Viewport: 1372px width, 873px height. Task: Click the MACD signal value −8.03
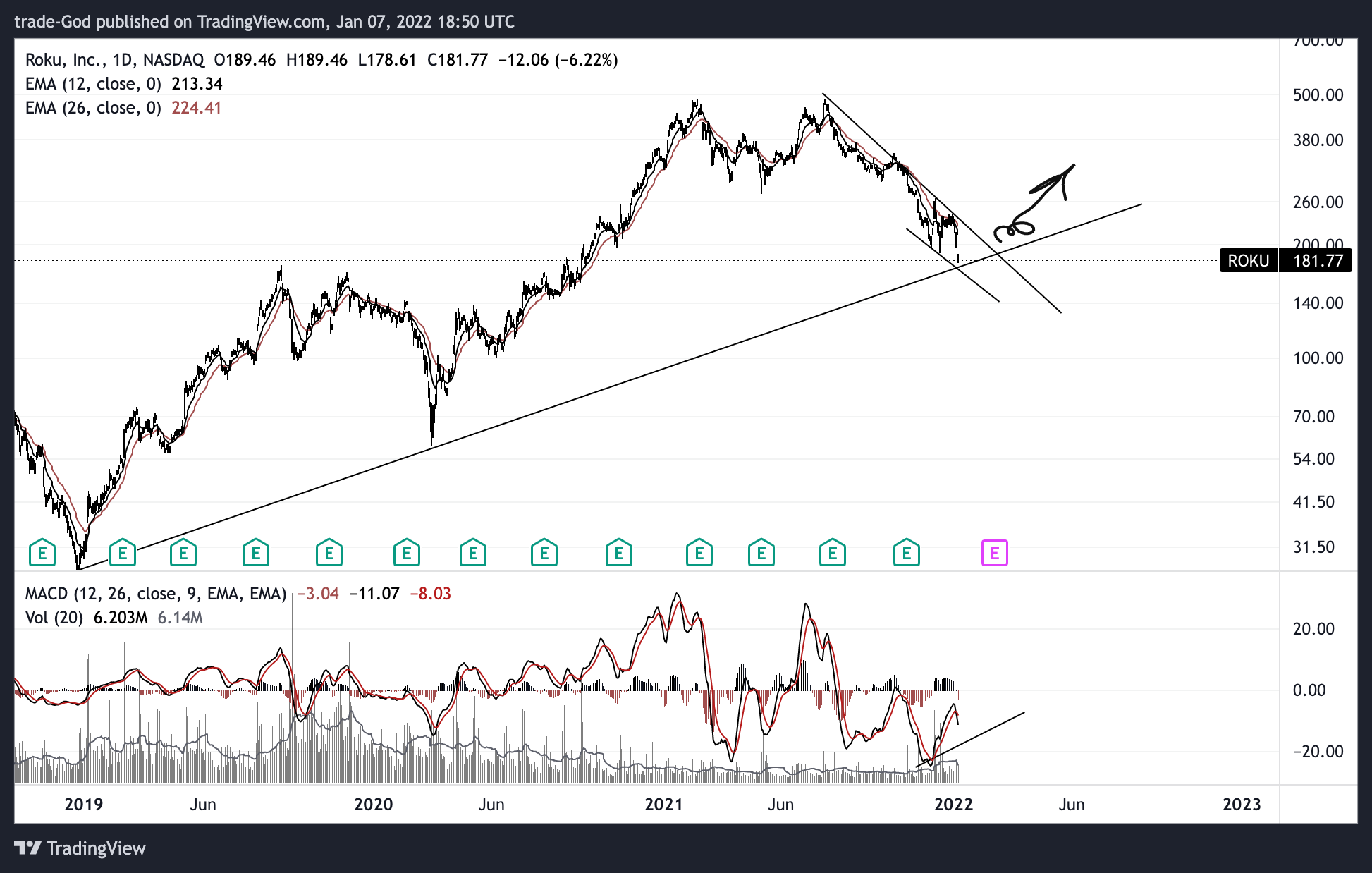pyautogui.click(x=431, y=594)
